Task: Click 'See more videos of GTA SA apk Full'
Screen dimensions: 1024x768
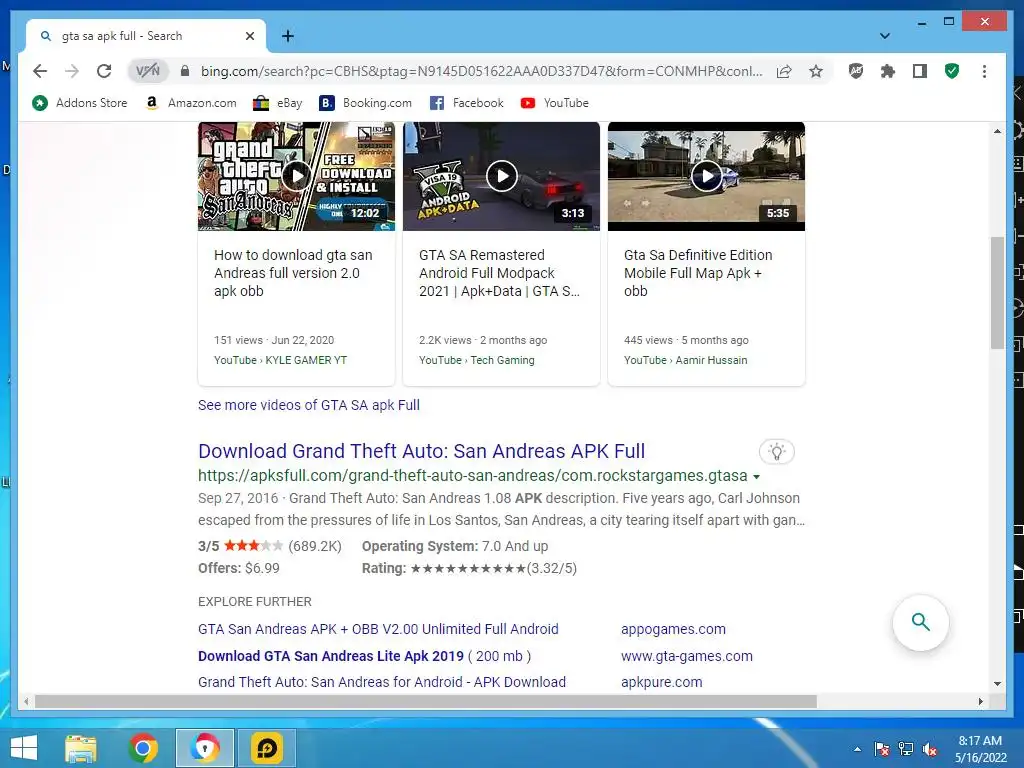Action: (309, 405)
